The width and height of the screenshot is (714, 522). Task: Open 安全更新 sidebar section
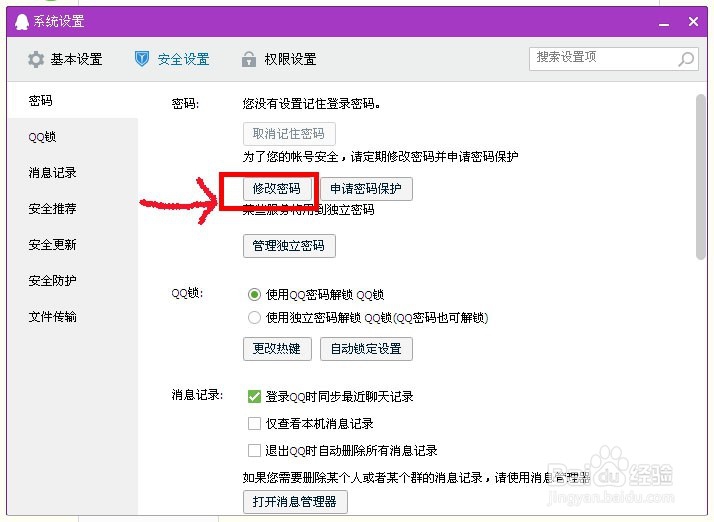(x=72, y=245)
